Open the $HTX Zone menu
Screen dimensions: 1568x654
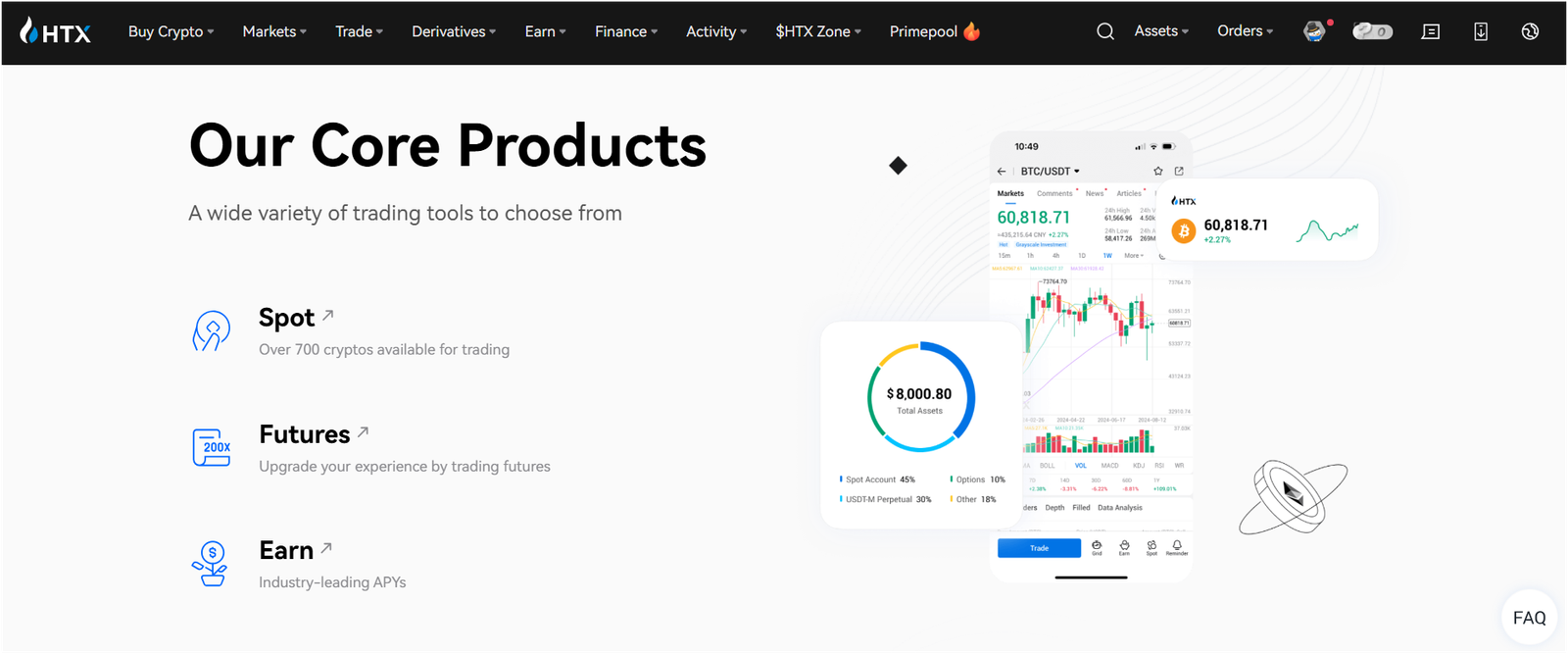(818, 31)
